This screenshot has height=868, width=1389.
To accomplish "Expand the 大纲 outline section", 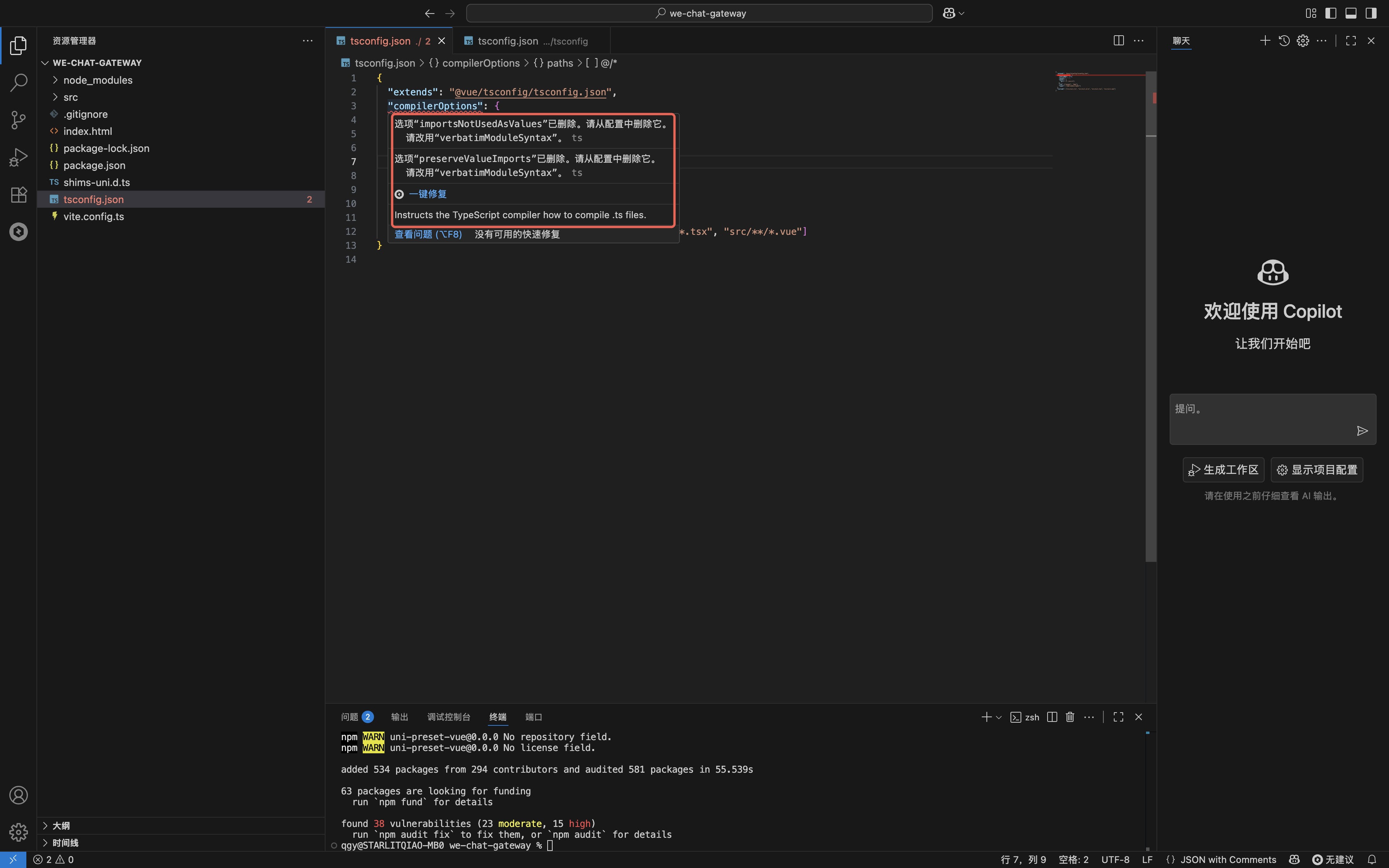I will coord(61,825).
